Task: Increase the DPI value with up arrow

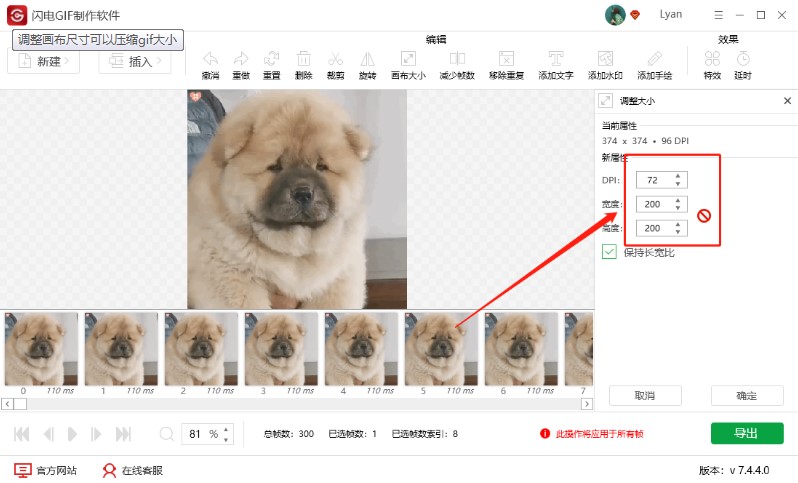Action: point(678,176)
